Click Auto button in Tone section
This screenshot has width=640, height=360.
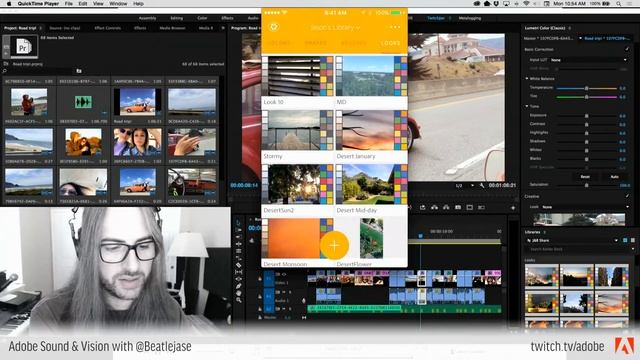click(615, 177)
